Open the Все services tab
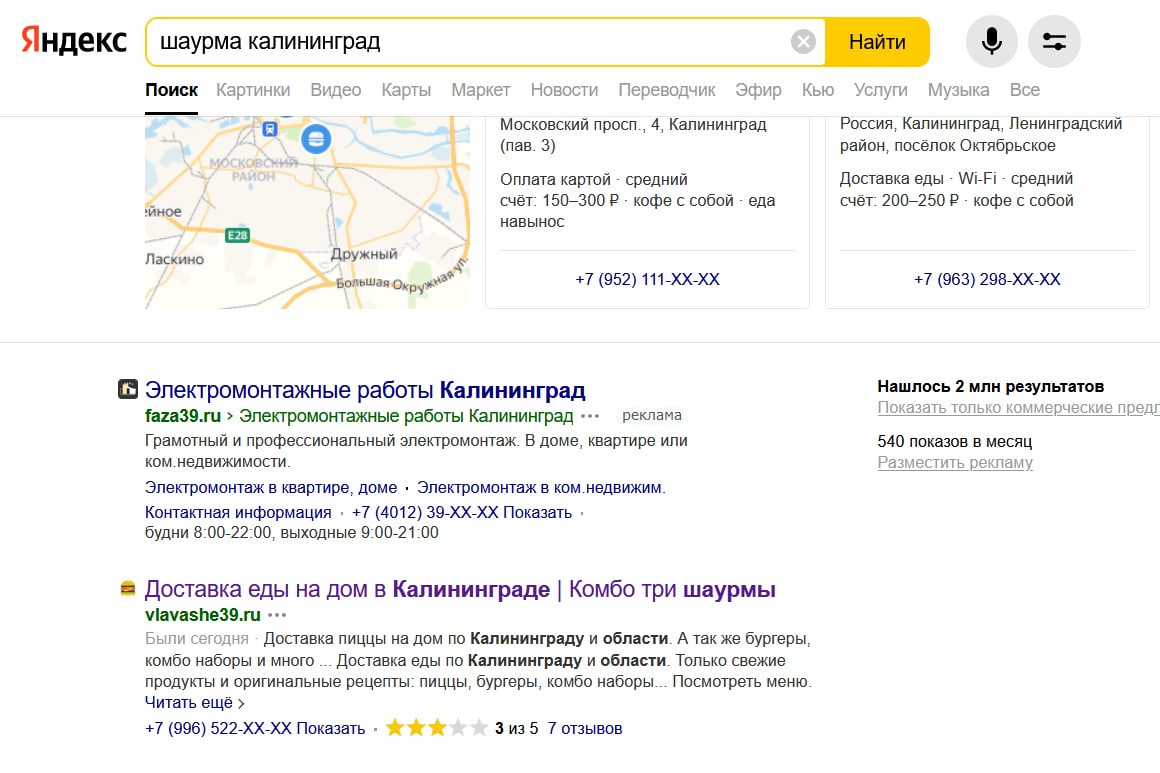The image size is (1160, 773). [1025, 90]
